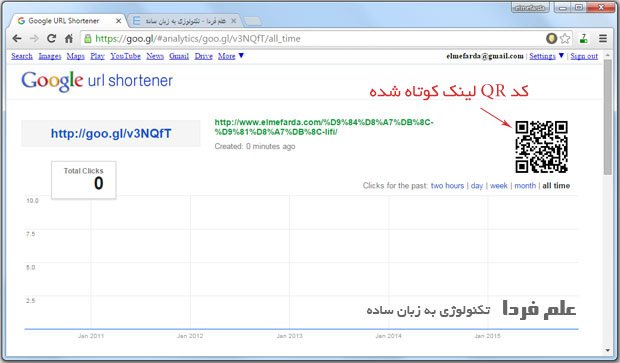This screenshot has height=363, width=620.
Task: Expand the More dropdown arrow
Action: click(x=241, y=56)
